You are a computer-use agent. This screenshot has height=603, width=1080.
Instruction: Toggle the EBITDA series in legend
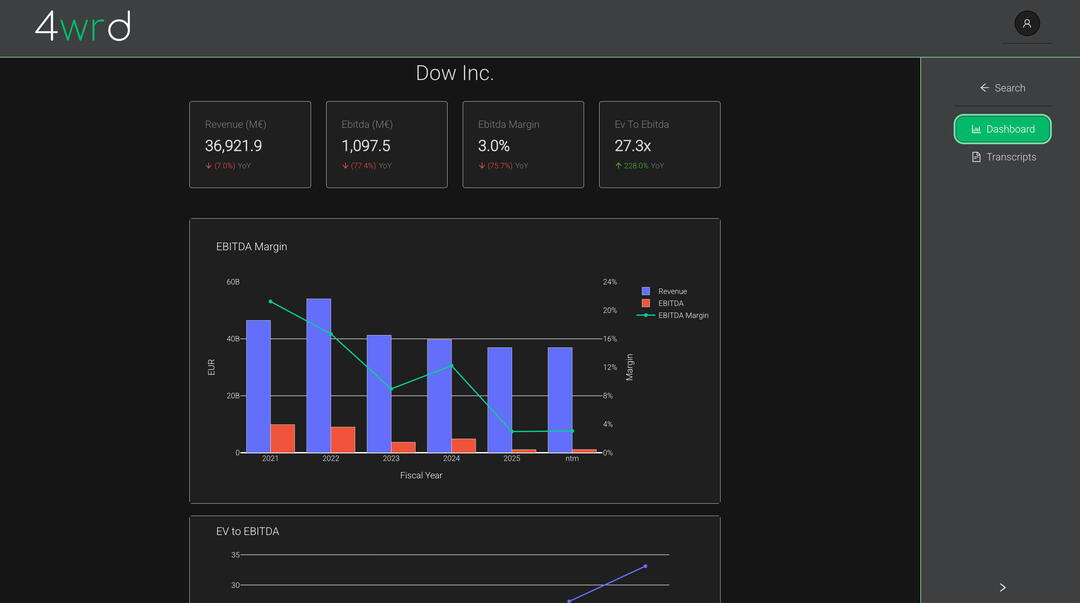coord(670,303)
